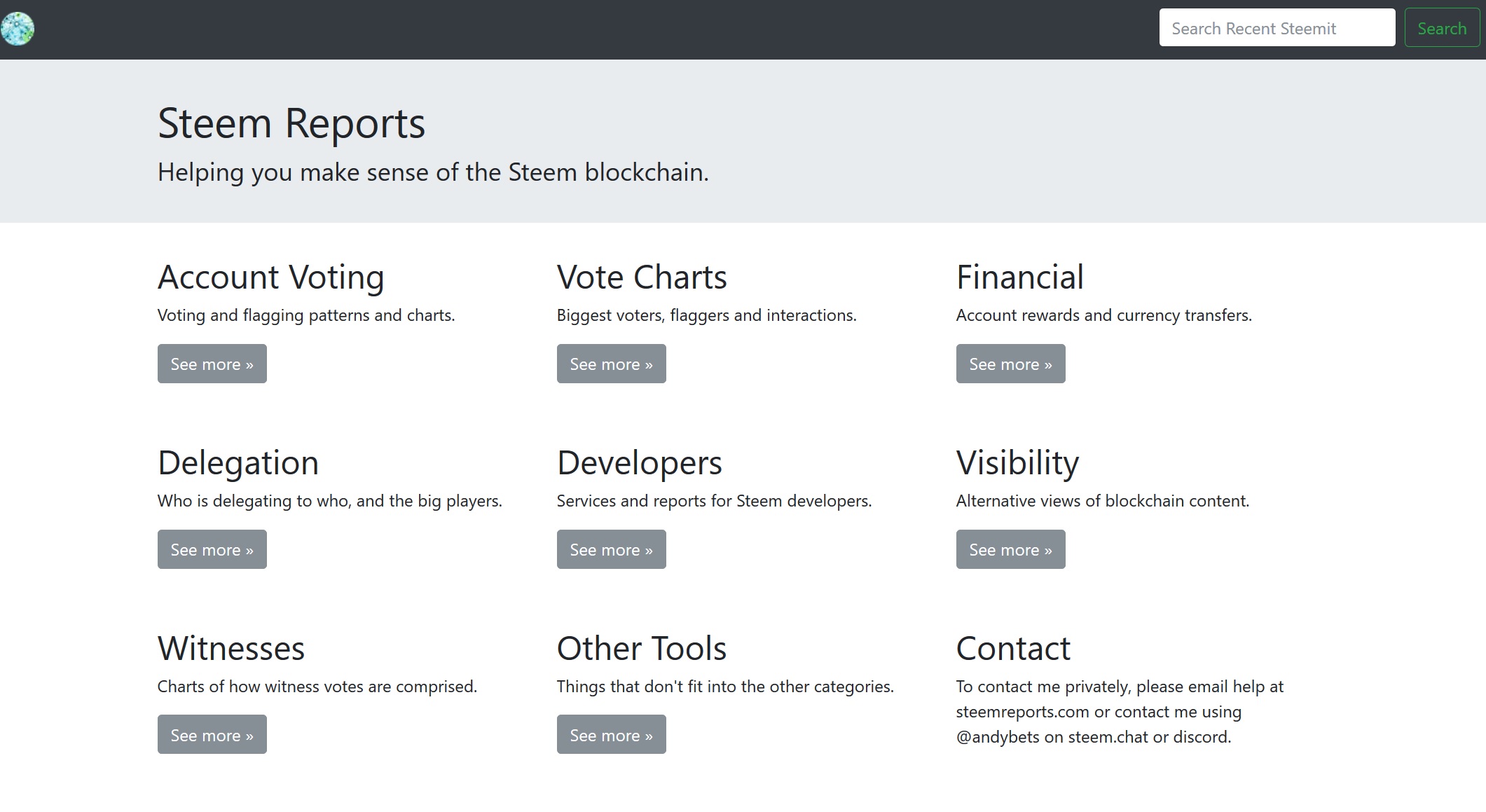Click 'Alternative views of blockchain content.' text
1486x812 pixels.
tap(1103, 501)
